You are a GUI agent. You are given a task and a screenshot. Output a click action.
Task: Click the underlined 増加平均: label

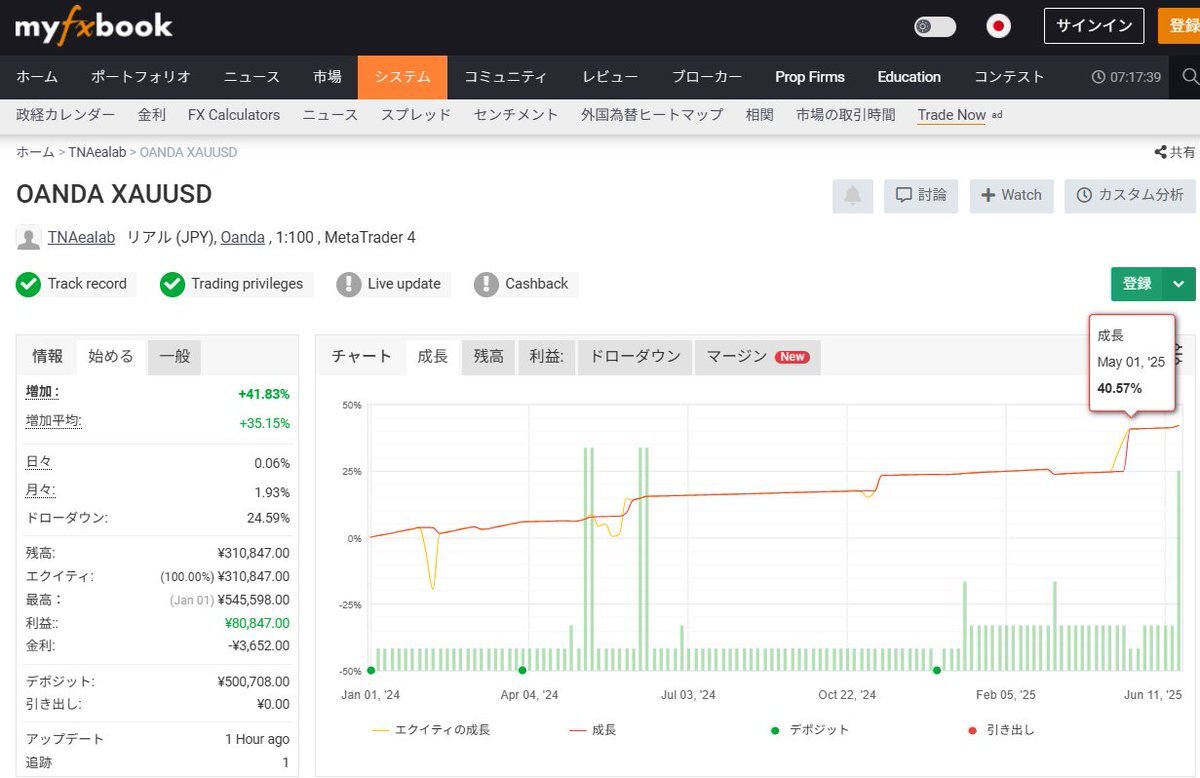tap(54, 422)
